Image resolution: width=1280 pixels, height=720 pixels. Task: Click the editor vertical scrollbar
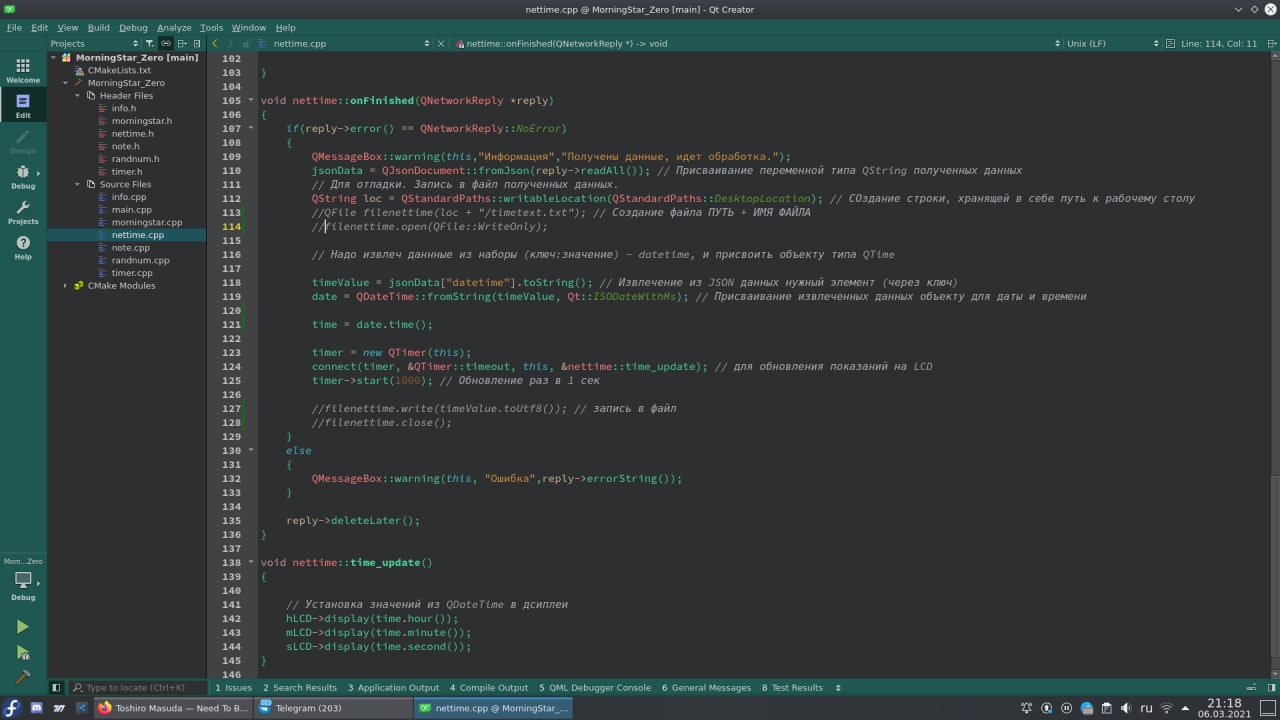(1275, 366)
